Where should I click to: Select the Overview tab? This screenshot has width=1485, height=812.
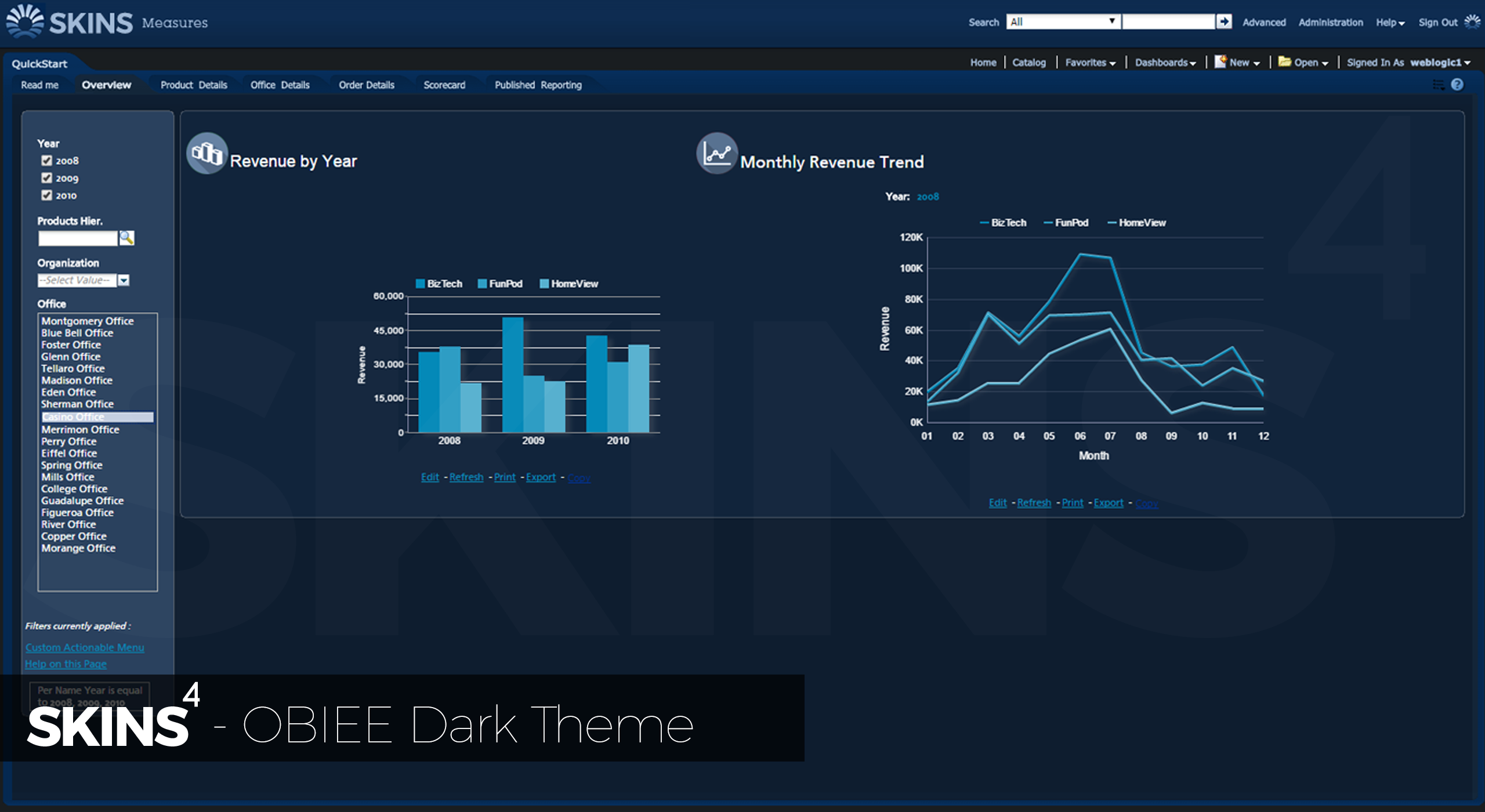pyautogui.click(x=106, y=85)
